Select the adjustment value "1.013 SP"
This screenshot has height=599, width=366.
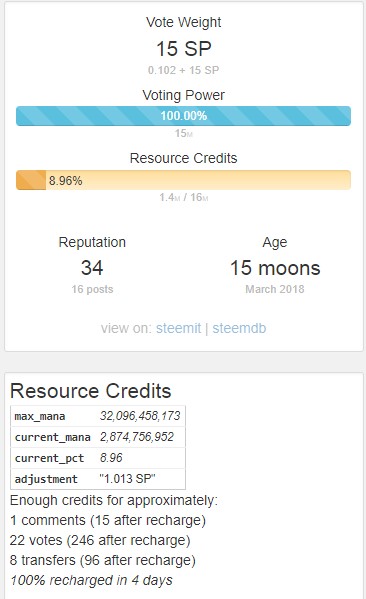[127, 479]
